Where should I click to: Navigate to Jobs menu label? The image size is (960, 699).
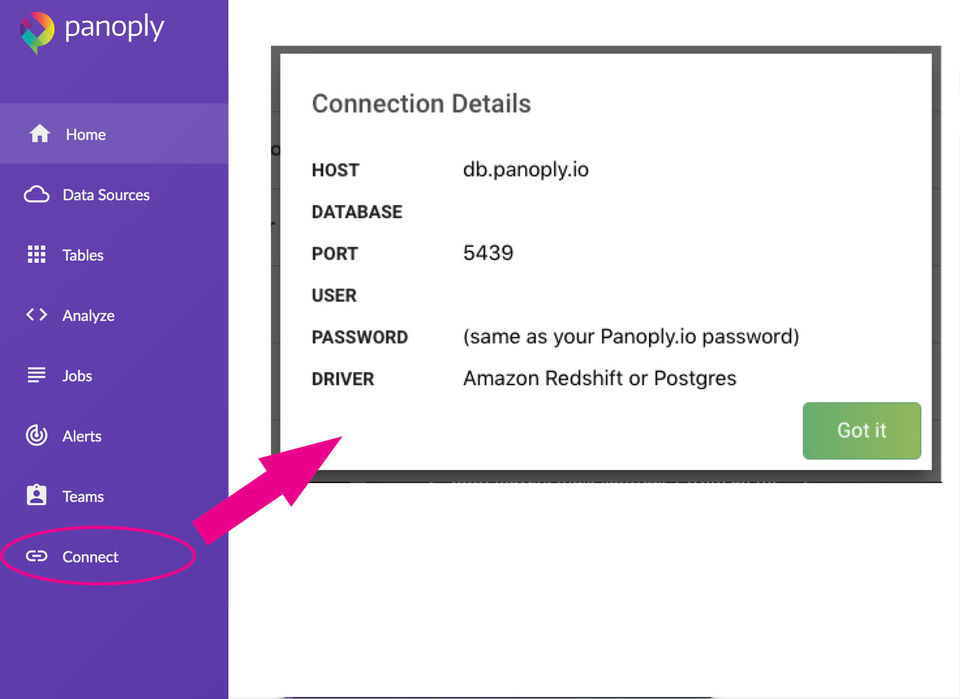coord(77,376)
